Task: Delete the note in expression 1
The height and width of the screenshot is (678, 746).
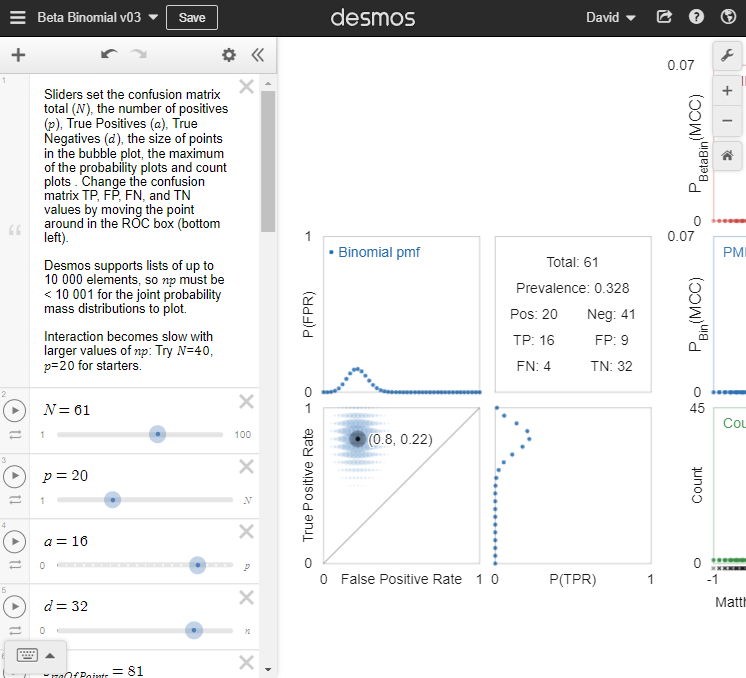Action: 246,87
